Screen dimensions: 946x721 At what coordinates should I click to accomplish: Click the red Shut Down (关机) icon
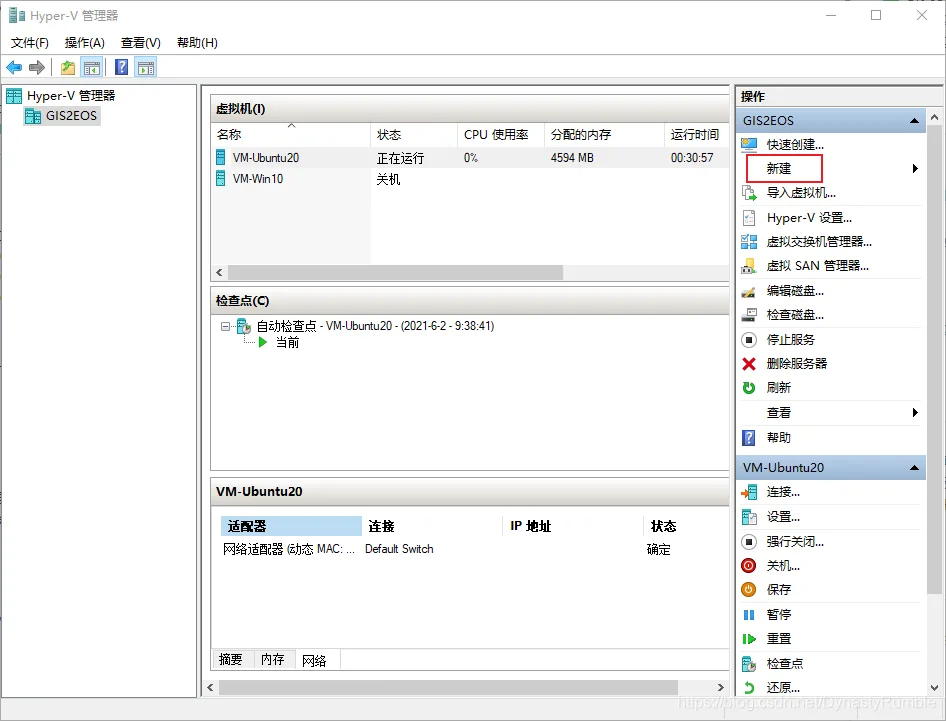tap(749, 566)
